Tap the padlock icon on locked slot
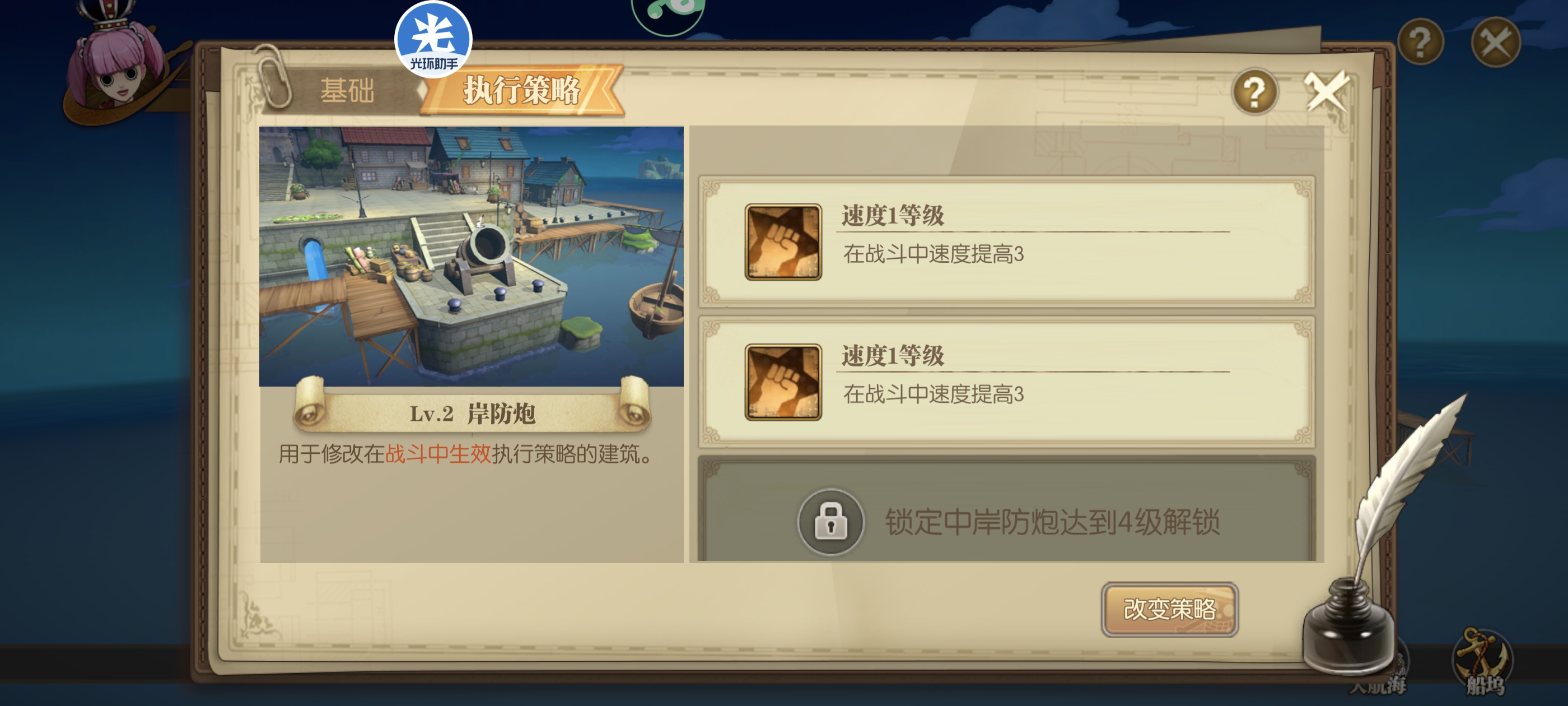The width and height of the screenshot is (1568, 706). pos(830,522)
